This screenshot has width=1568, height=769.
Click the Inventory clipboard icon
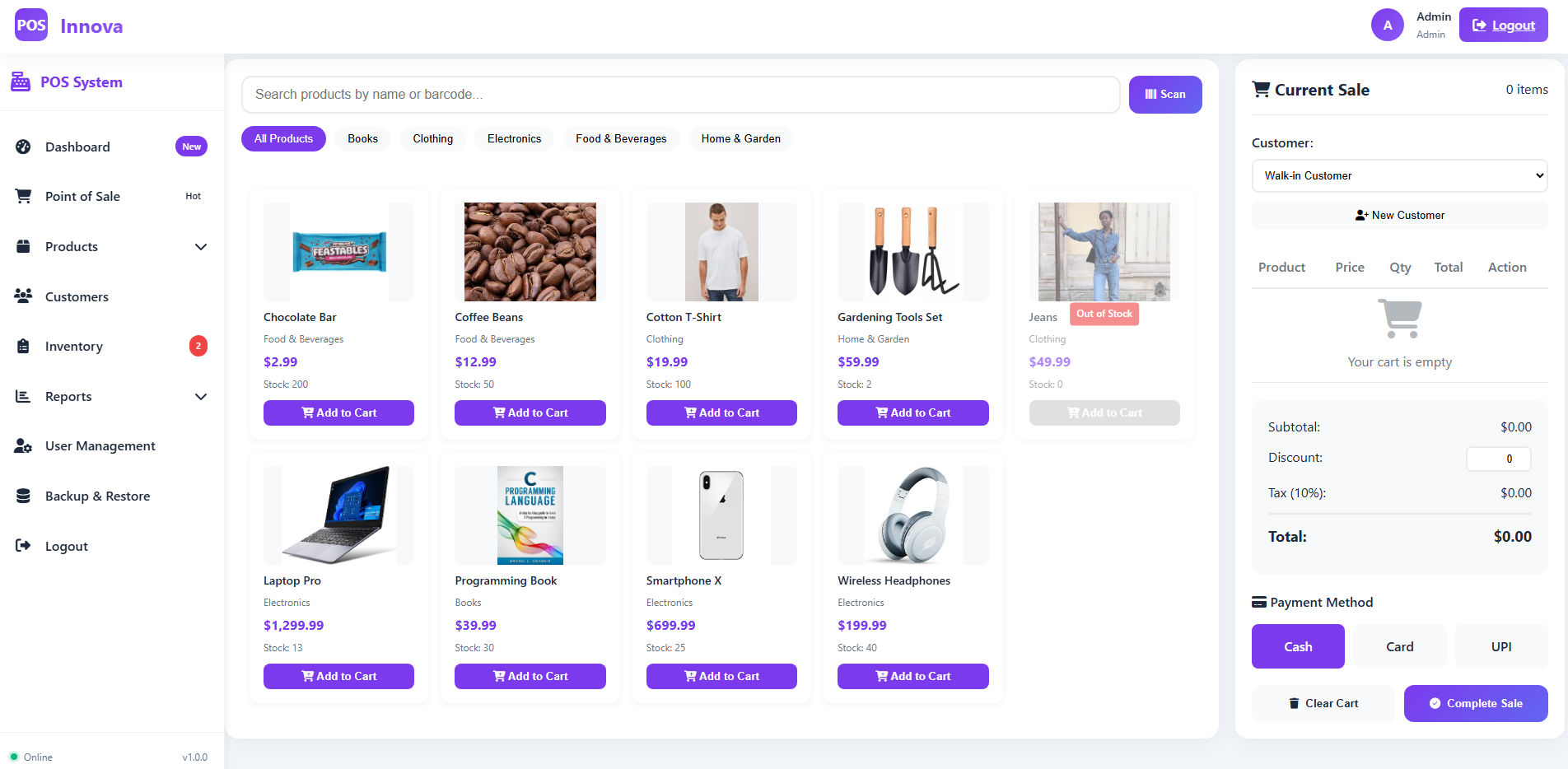pyautogui.click(x=23, y=347)
